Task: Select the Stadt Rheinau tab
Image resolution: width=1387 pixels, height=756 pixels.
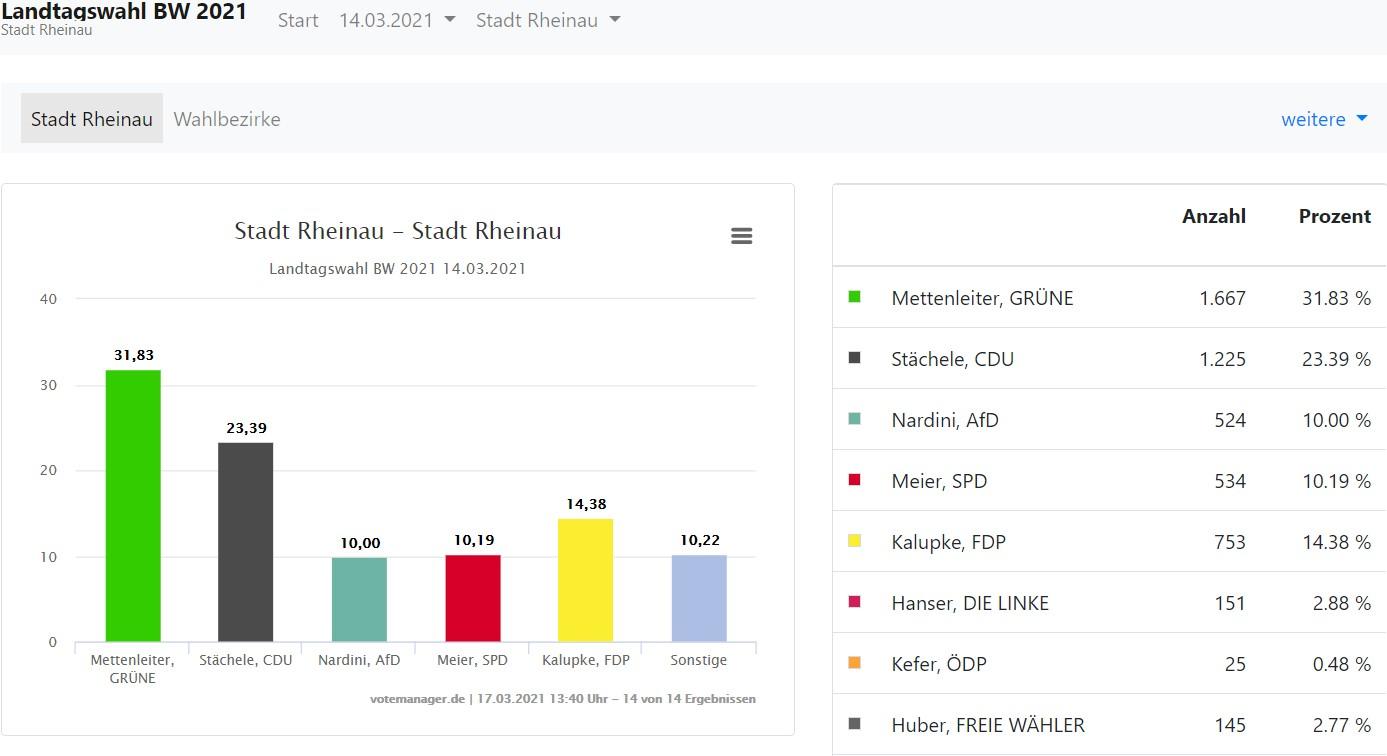Action: coord(91,118)
